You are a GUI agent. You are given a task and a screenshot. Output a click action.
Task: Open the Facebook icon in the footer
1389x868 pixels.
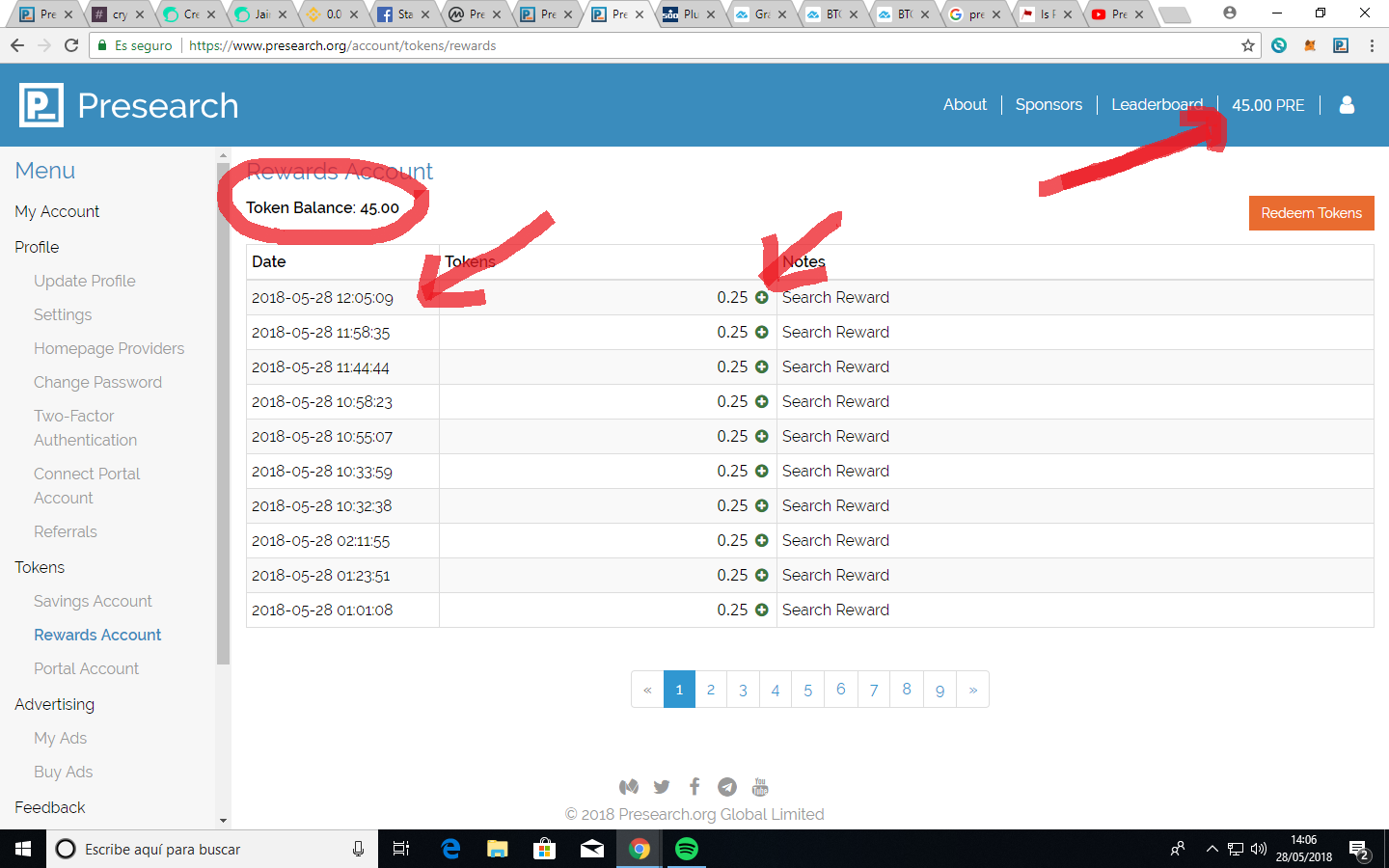coord(694,787)
